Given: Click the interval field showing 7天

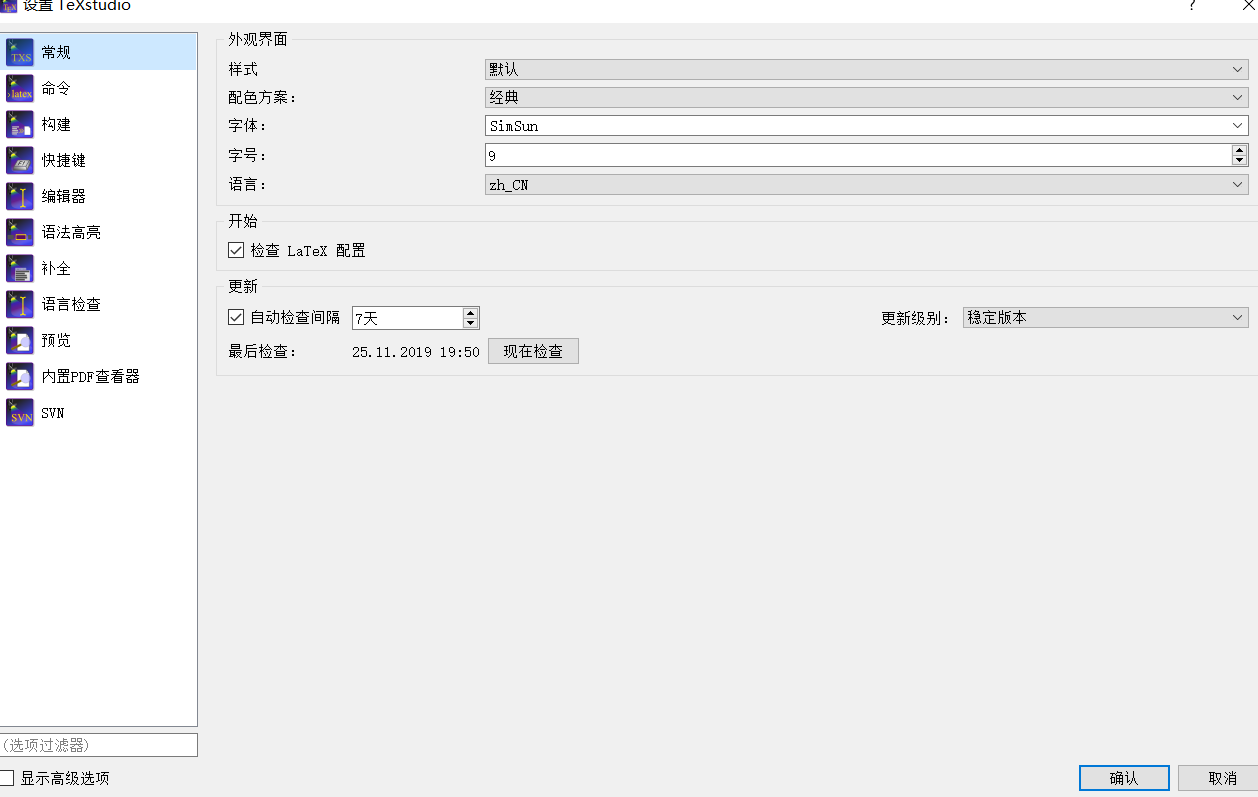Looking at the screenshot, I should (408, 318).
